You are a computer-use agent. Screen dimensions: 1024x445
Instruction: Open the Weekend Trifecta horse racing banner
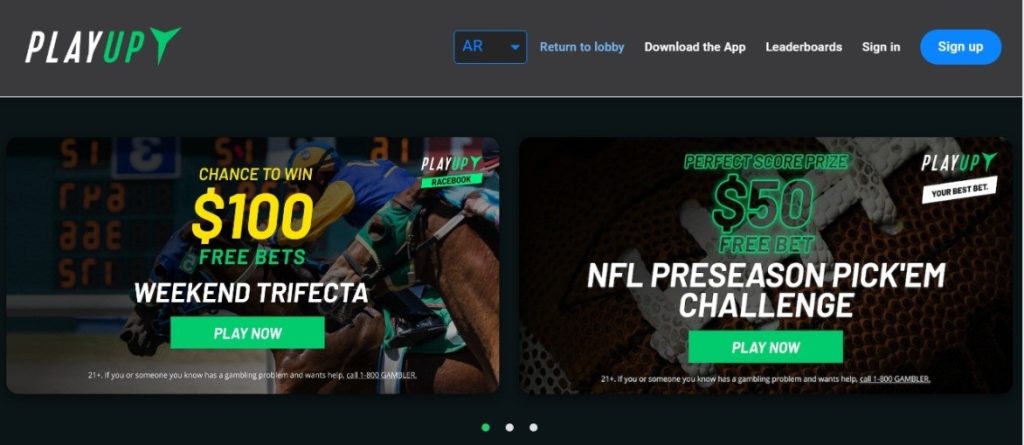(253, 265)
